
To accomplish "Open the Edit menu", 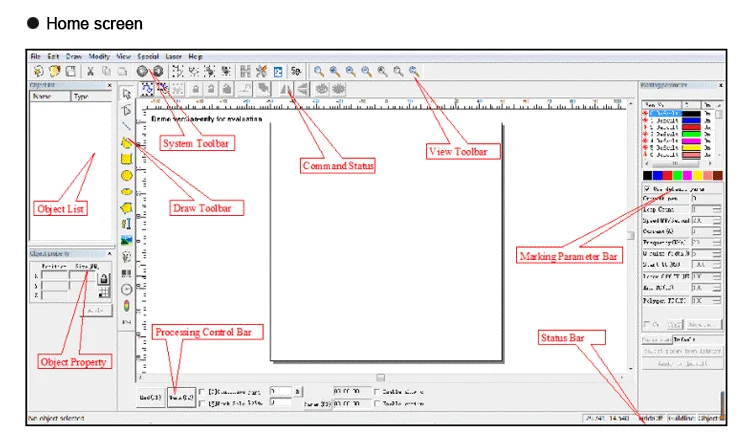I will [53, 56].
